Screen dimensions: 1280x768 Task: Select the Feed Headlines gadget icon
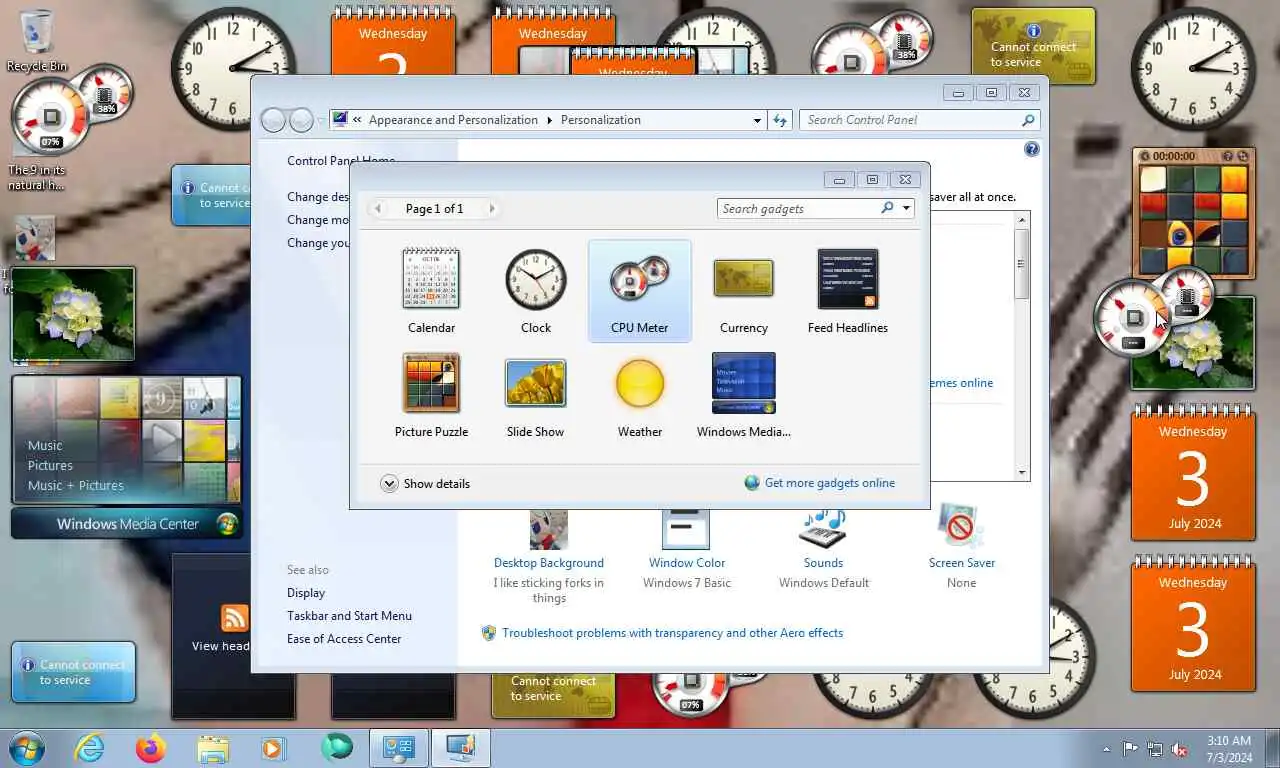(848, 279)
